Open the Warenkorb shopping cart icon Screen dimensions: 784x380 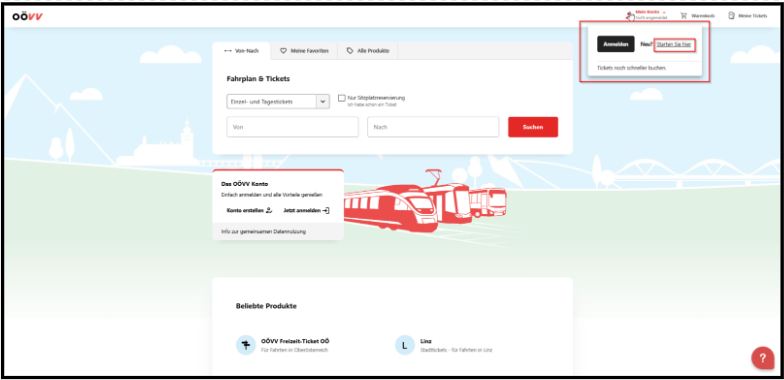tap(684, 16)
